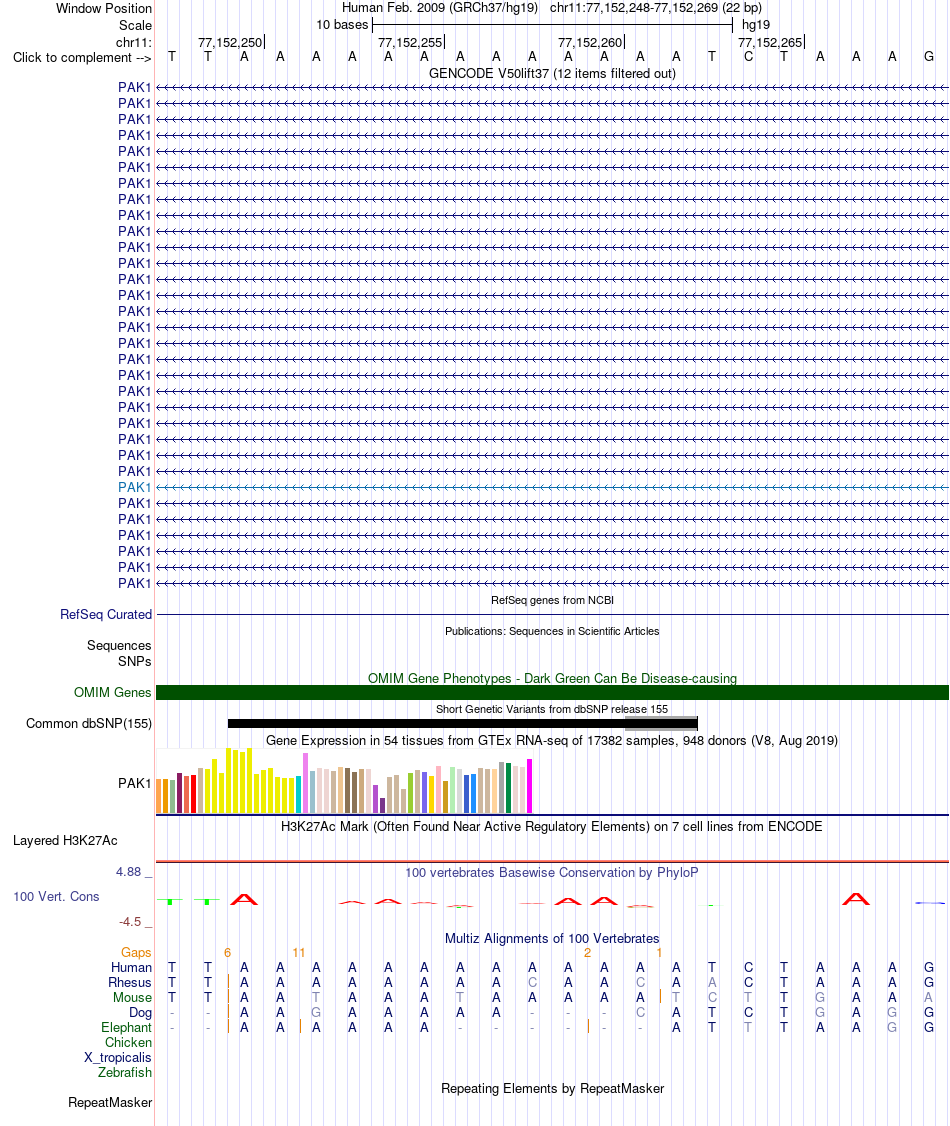Image resolution: width=950 pixels, height=1126 pixels.
Task: Open 'Publications: Sequences in Scientific Articles' title
Action: click(x=551, y=631)
